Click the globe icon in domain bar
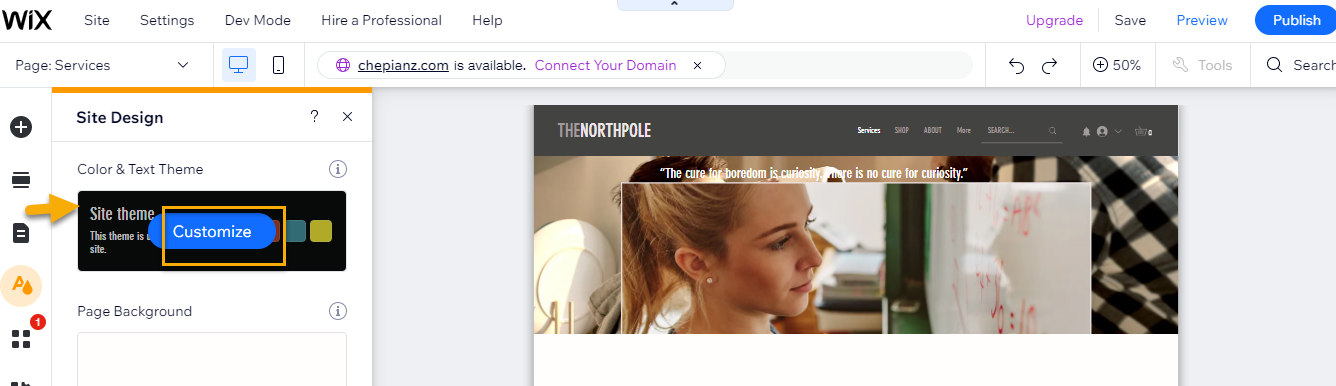1336x386 pixels. click(343, 65)
